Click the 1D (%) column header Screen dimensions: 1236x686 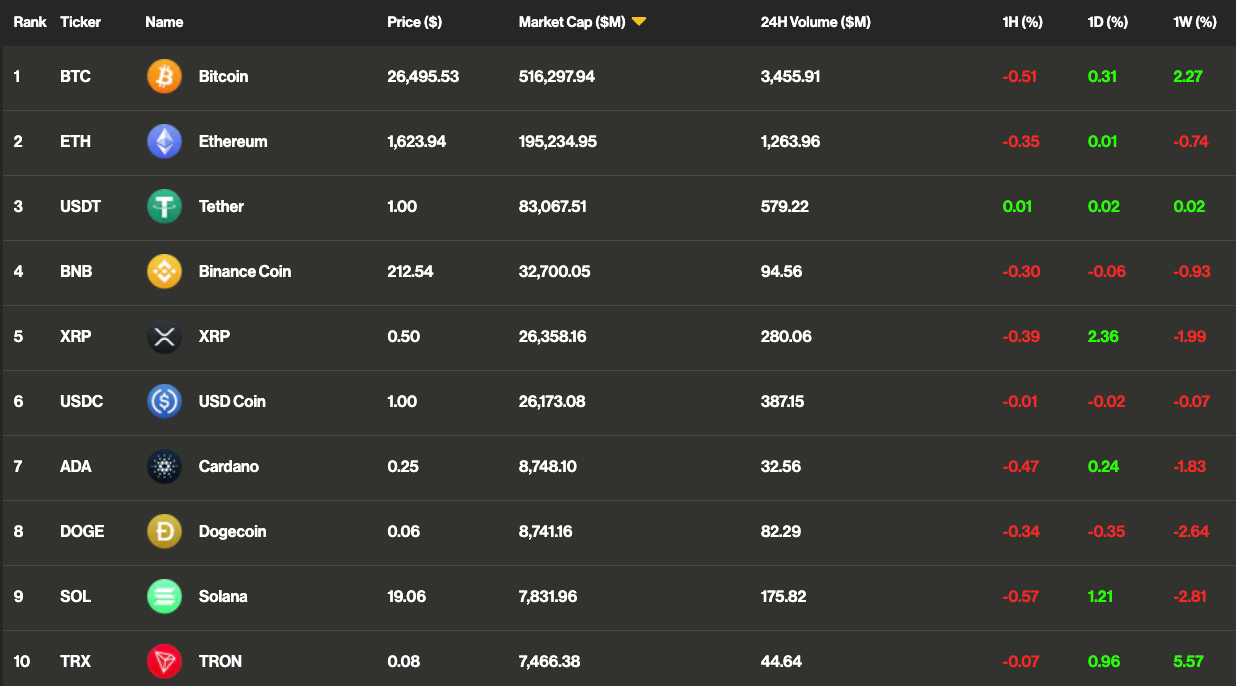[1107, 22]
